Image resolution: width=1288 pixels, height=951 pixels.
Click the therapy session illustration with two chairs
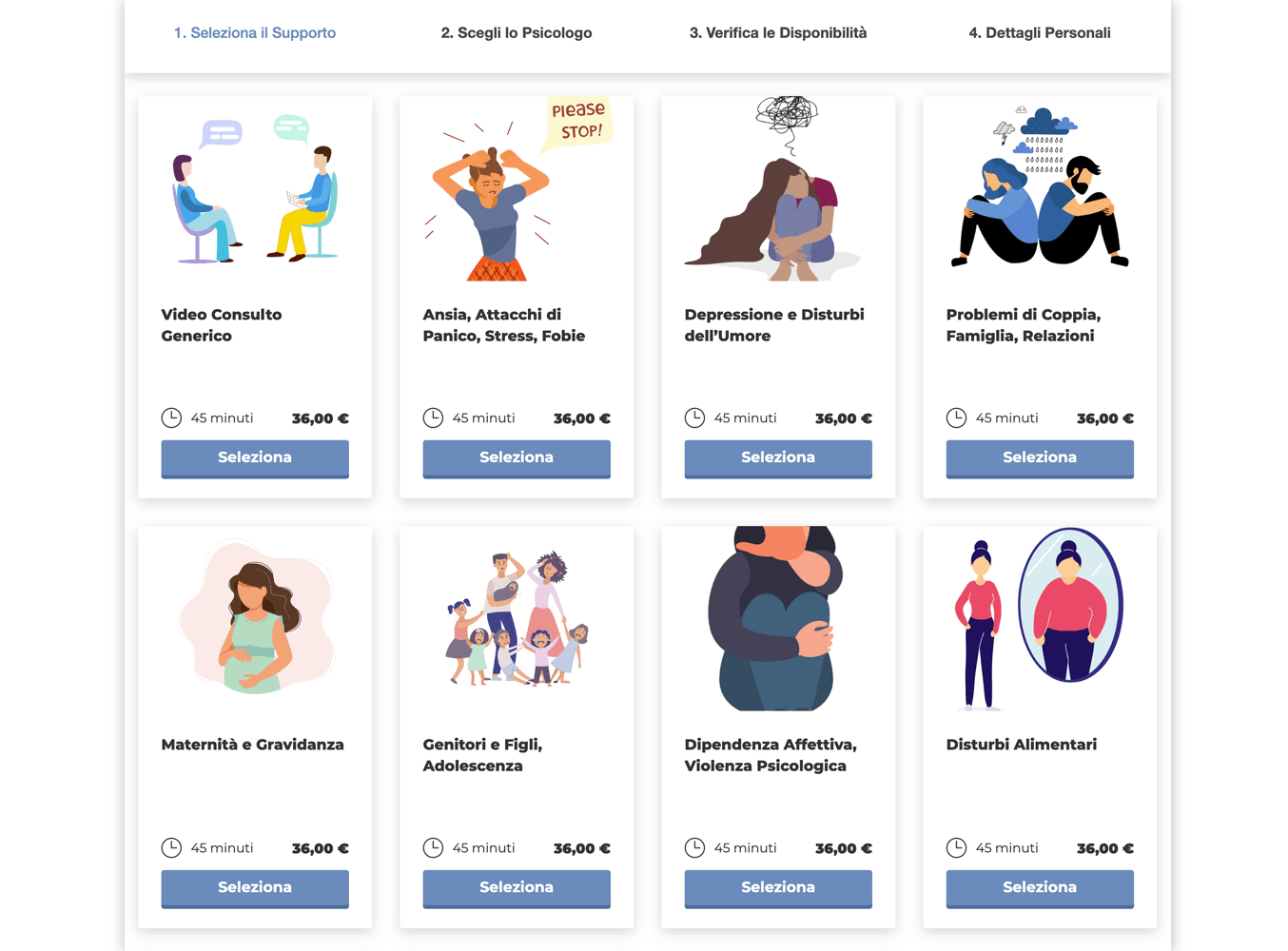[255, 188]
